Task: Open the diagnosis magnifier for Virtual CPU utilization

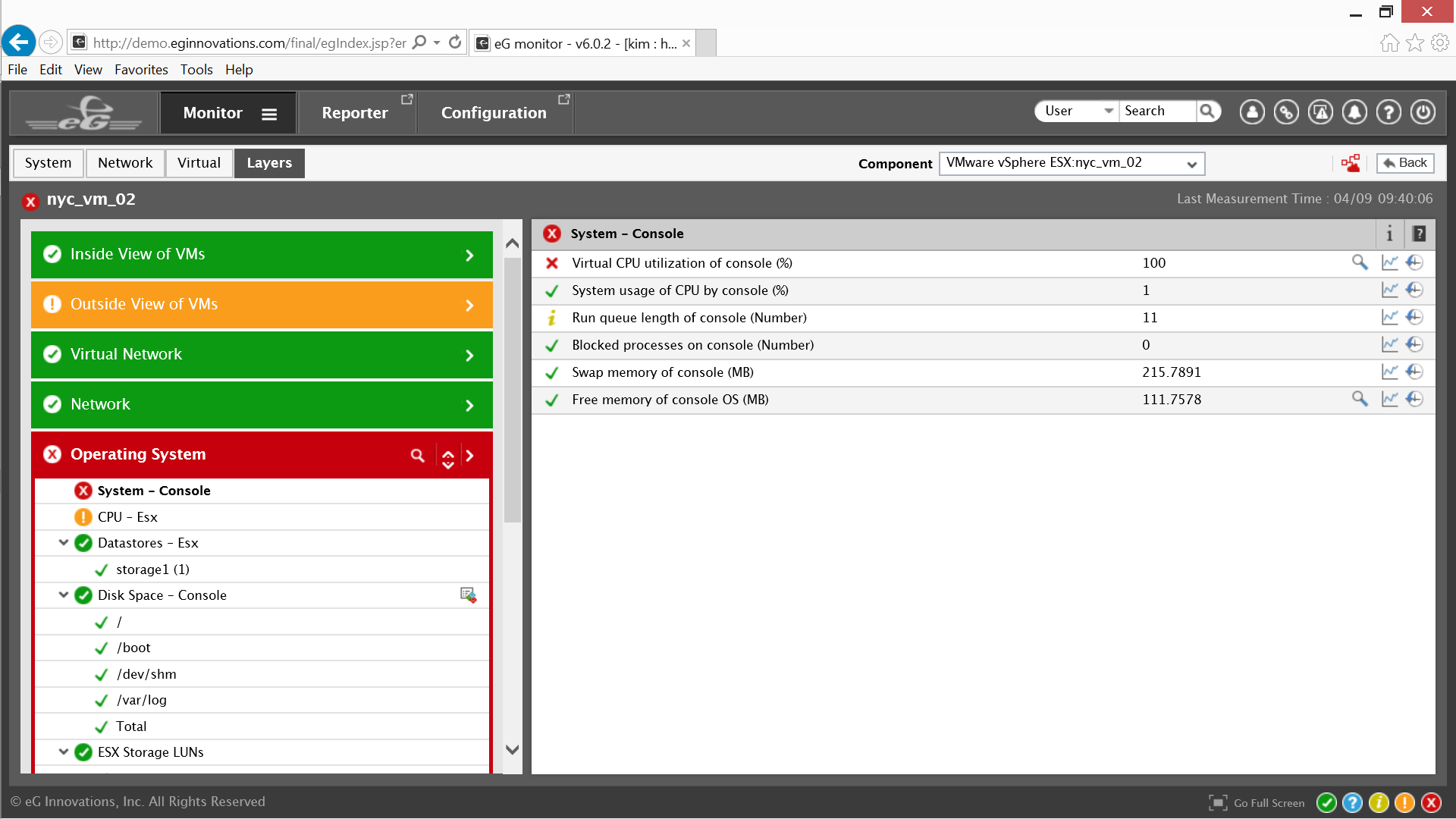Action: point(1360,262)
